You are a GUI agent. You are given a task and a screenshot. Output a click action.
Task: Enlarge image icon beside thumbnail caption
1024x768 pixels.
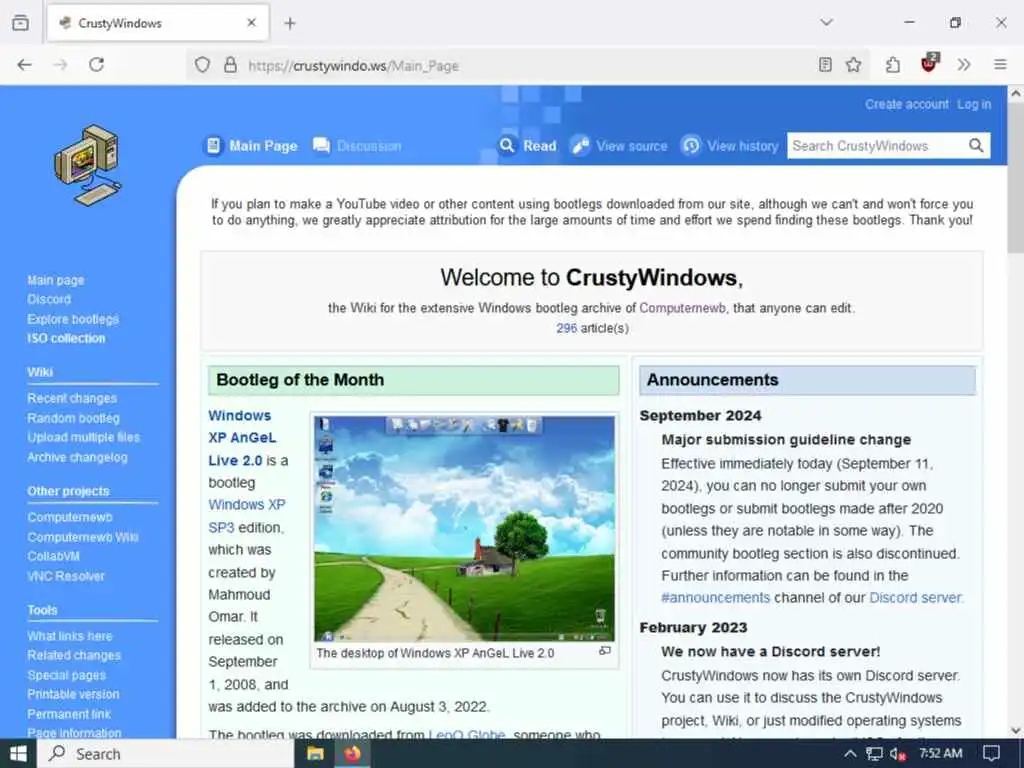[x=605, y=650]
